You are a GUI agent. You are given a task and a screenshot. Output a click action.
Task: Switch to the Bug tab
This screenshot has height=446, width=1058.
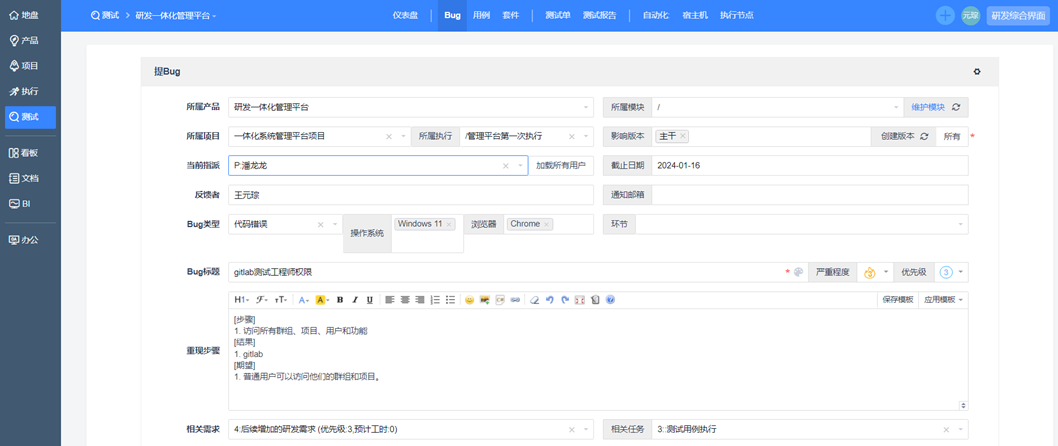point(453,16)
